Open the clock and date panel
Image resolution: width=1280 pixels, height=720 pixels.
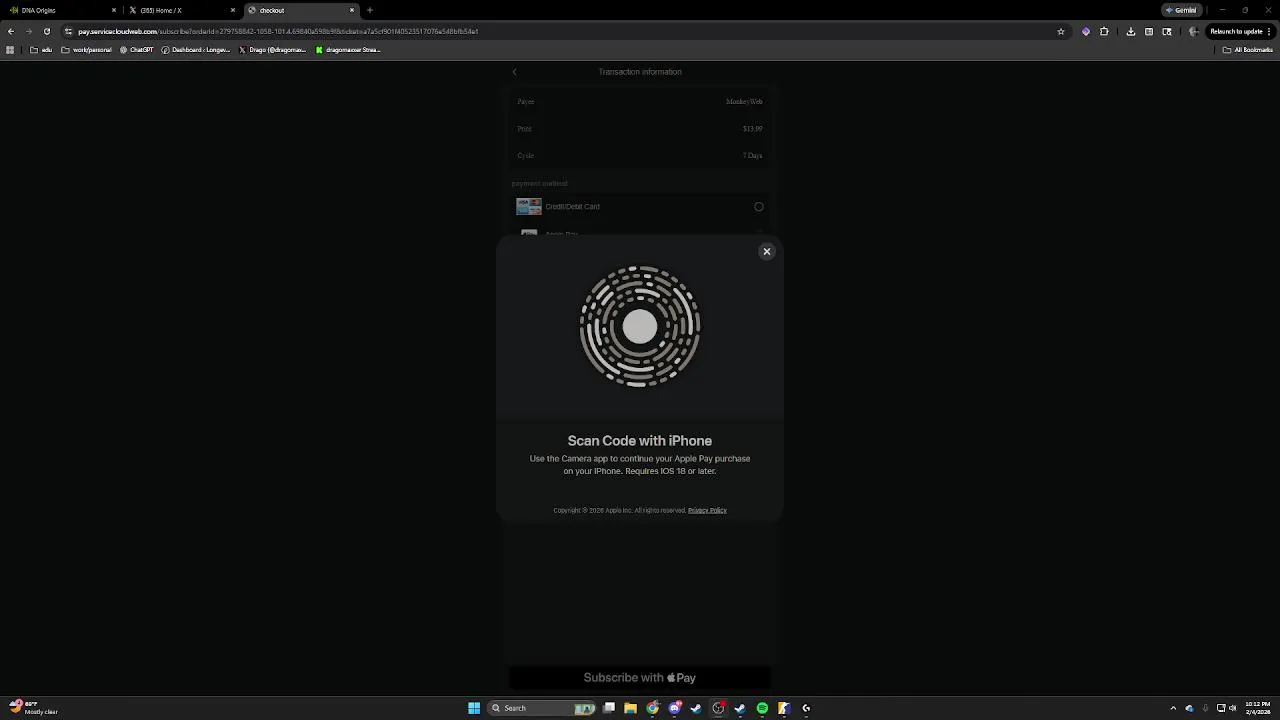tap(1257, 708)
